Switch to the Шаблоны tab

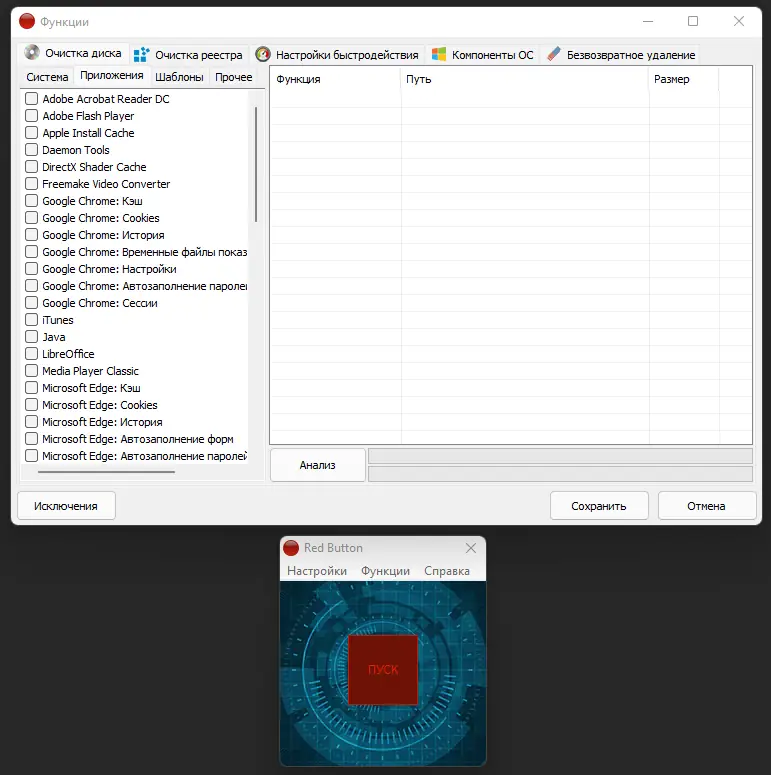point(179,77)
